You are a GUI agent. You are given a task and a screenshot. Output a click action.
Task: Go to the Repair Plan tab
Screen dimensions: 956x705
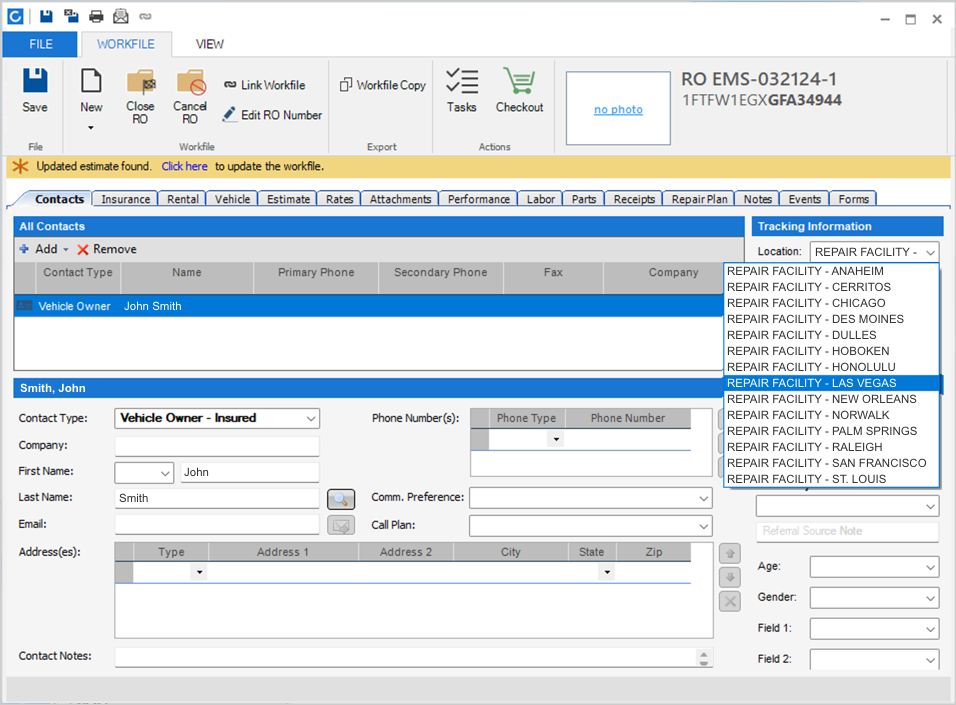699,199
